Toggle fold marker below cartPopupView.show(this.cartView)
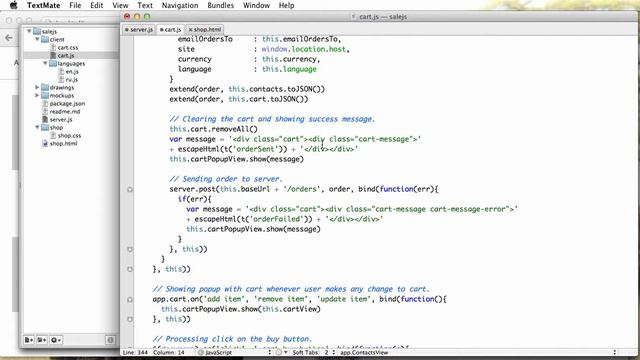640x360 pixels. [x=130, y=319]
